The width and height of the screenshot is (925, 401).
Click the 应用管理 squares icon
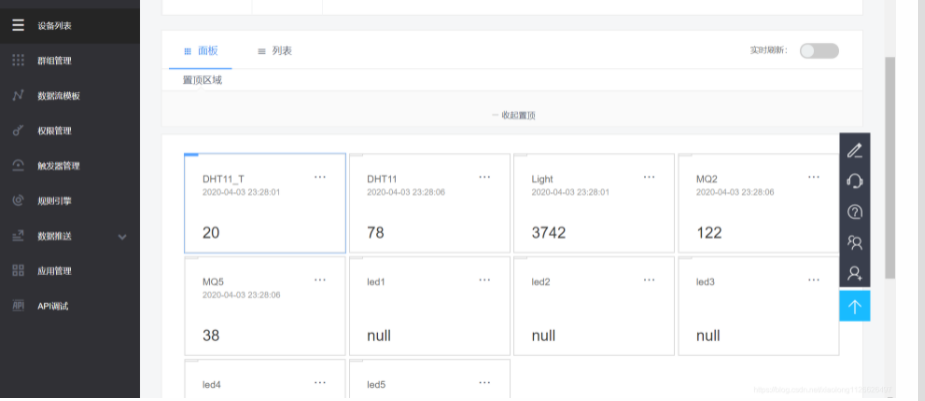pos(18,271)
